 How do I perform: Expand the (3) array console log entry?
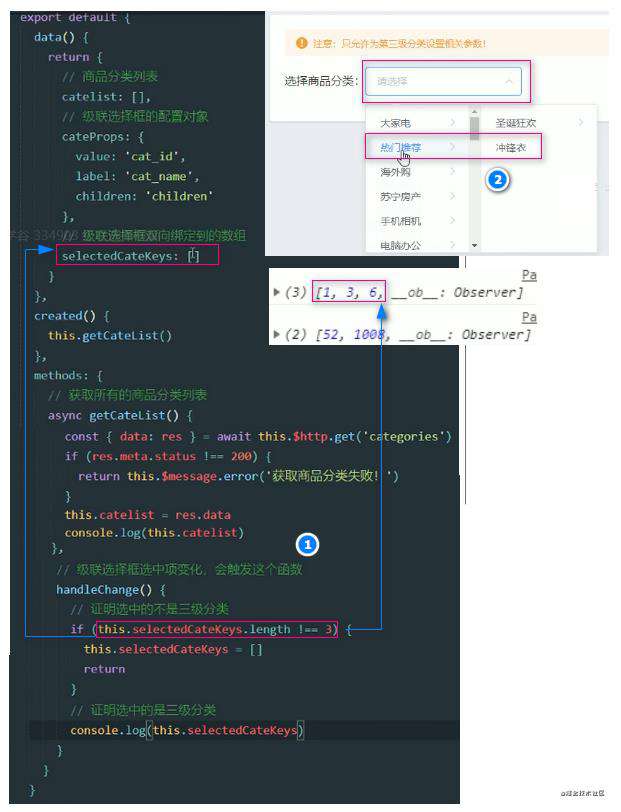(277, 292)
